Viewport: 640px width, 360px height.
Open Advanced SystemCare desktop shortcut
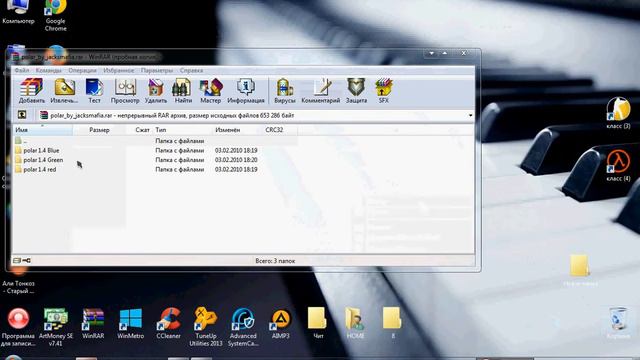243,327
